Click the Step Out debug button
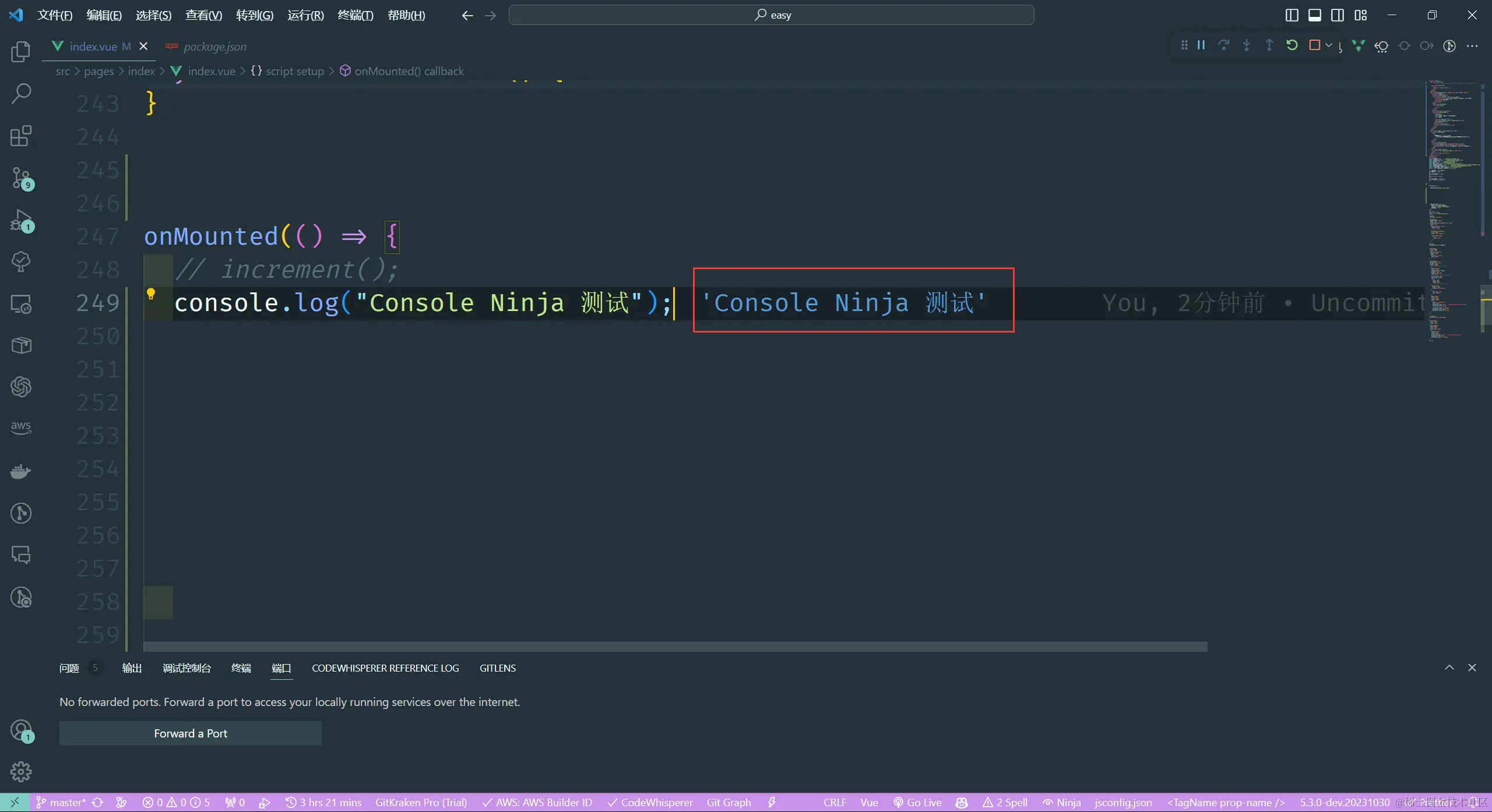The image size is (1492, 812). click(x=1269, y=45)
